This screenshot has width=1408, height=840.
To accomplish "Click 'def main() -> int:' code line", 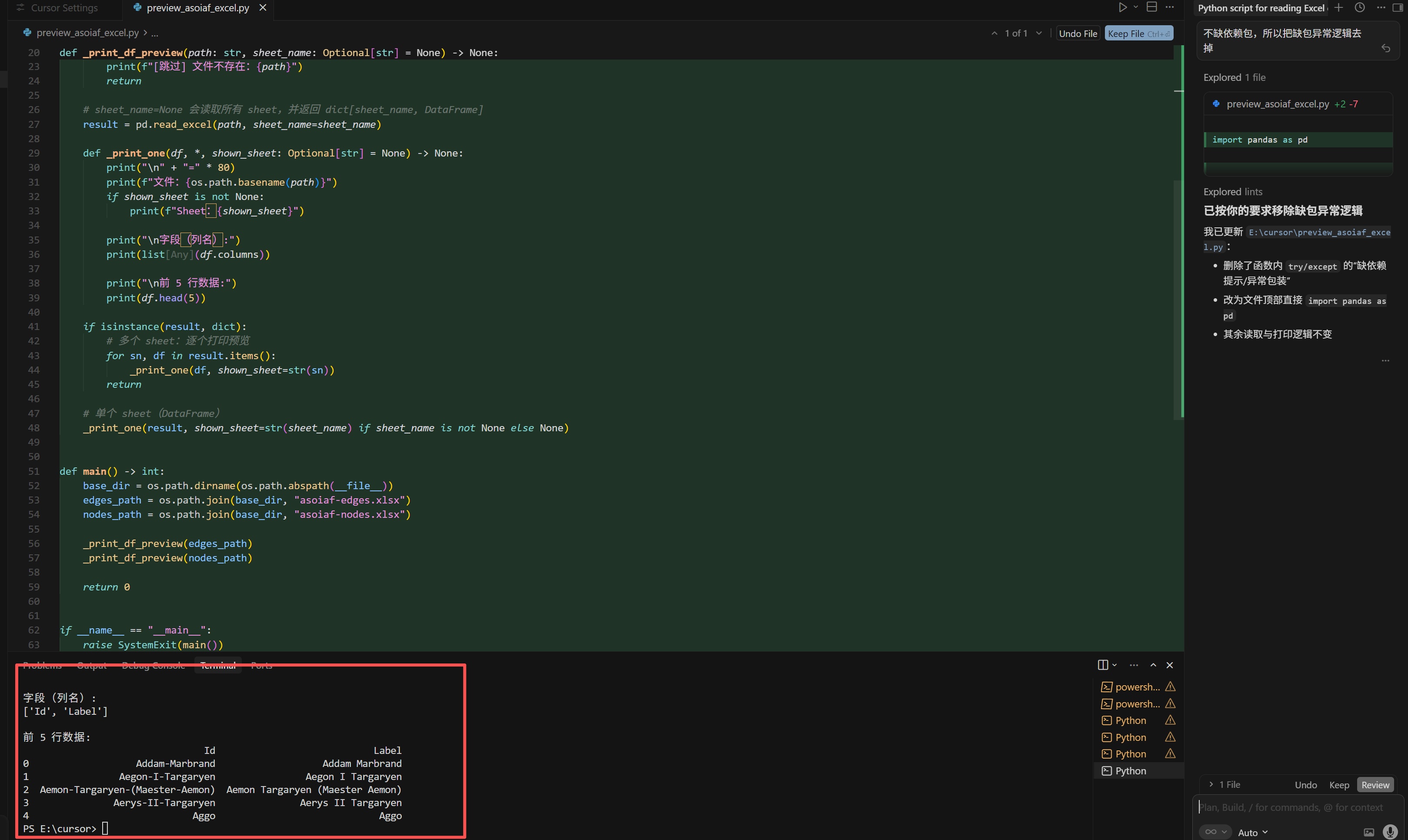I will (112, 471).
